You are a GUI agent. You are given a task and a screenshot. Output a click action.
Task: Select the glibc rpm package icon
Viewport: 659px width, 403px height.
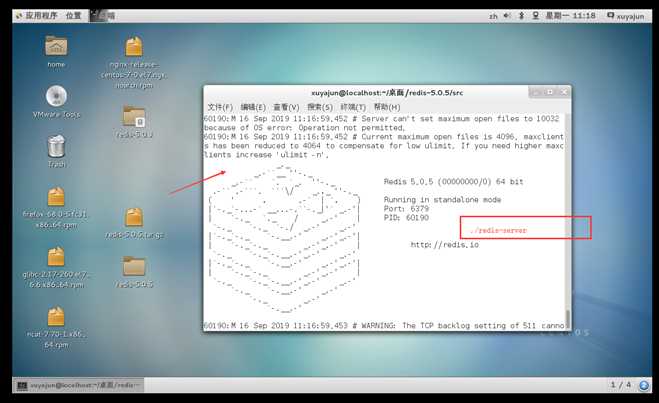coord(56,257)
